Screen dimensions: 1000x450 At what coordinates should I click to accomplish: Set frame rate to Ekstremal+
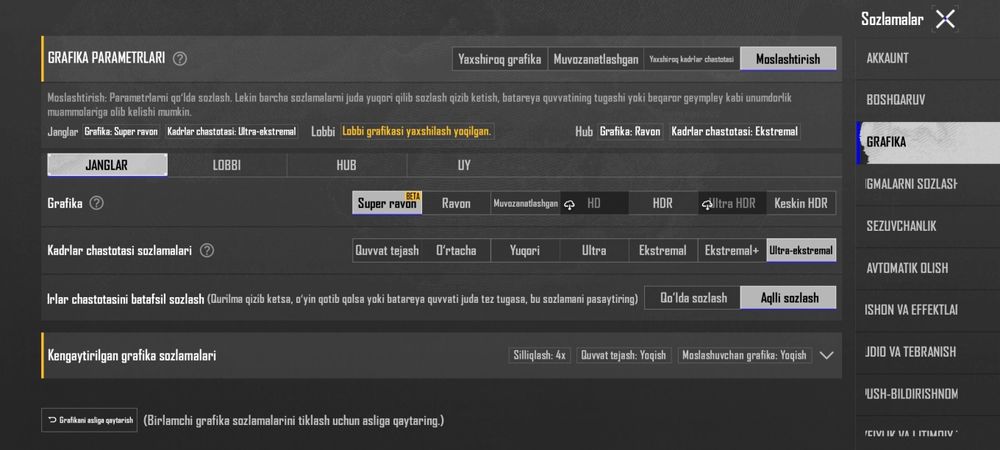(732, 250)
